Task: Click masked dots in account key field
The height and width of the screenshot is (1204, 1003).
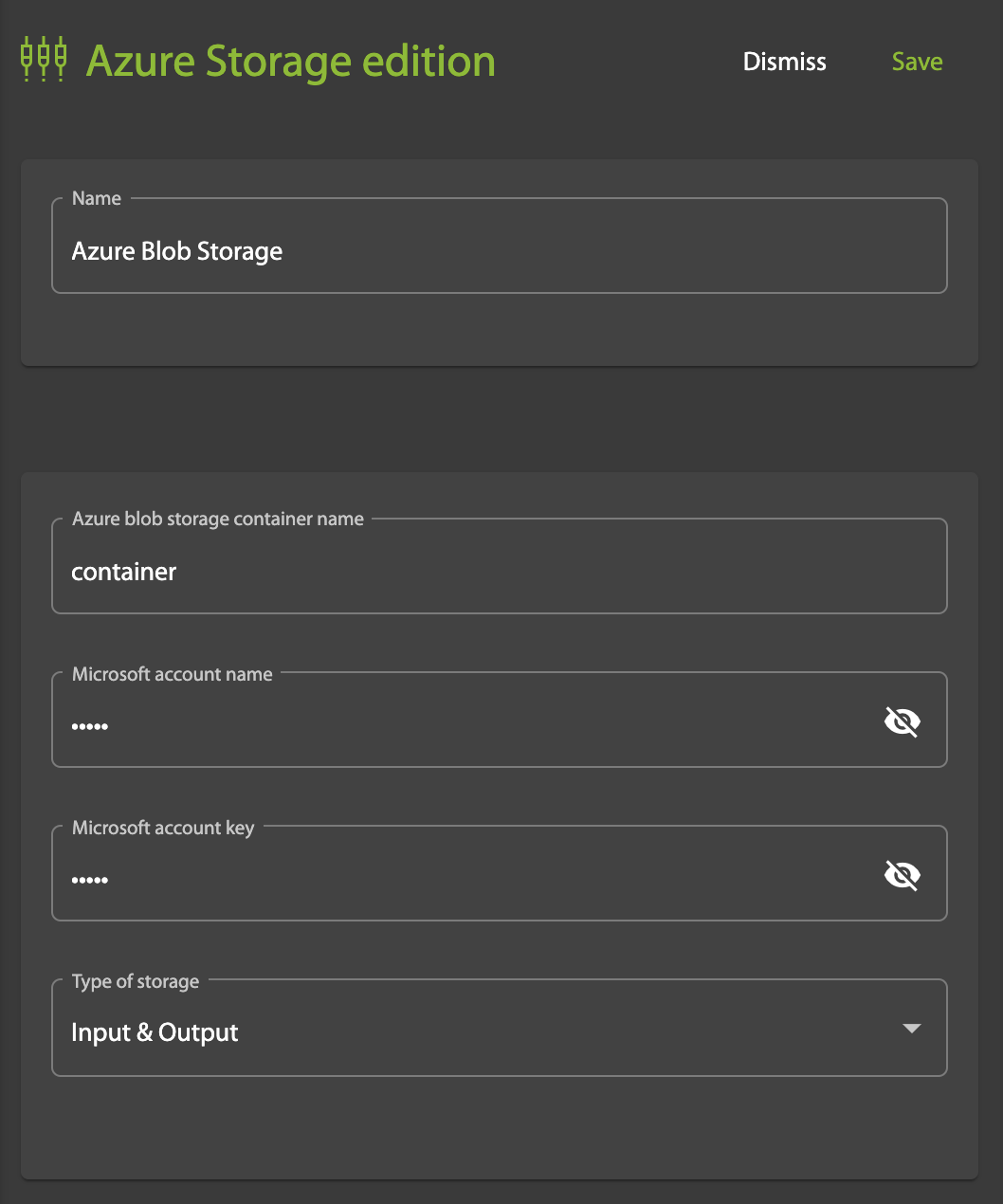Action: pyautogui.click(x=90, y=881)
